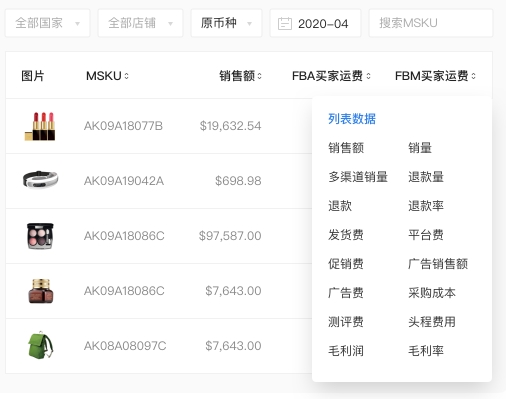Choose 发货费 from the list data menu

pyautogui.click(x=346, y=235)
